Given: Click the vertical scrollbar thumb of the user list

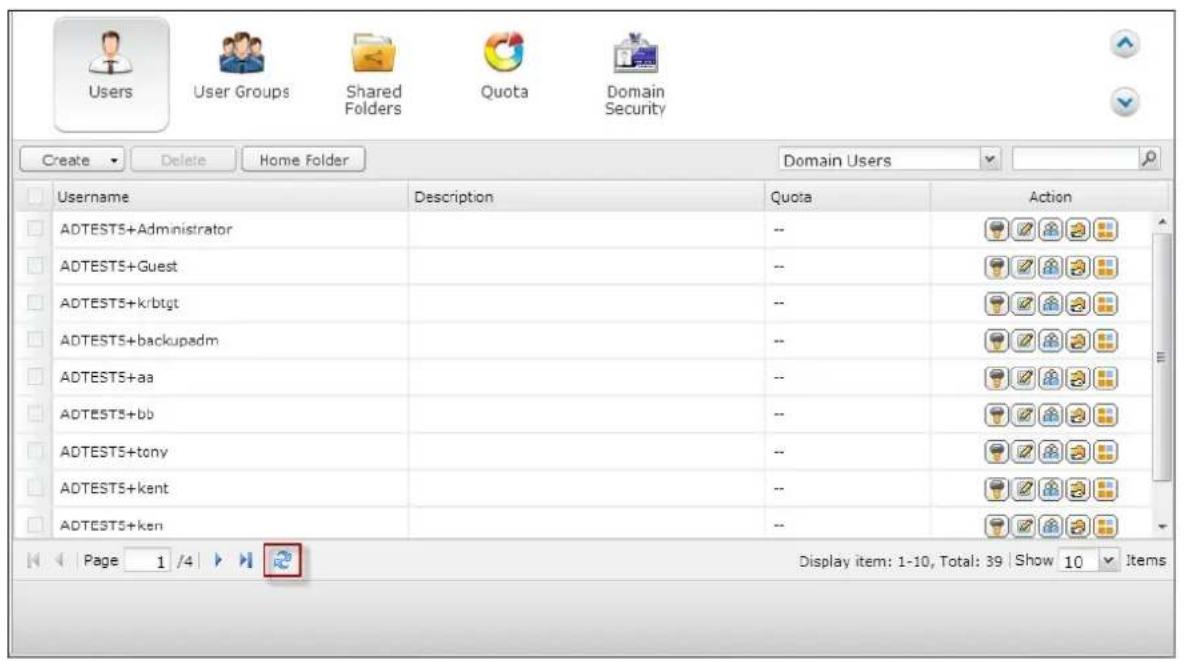Looking at the screenshot, I should click(1161, 356).
